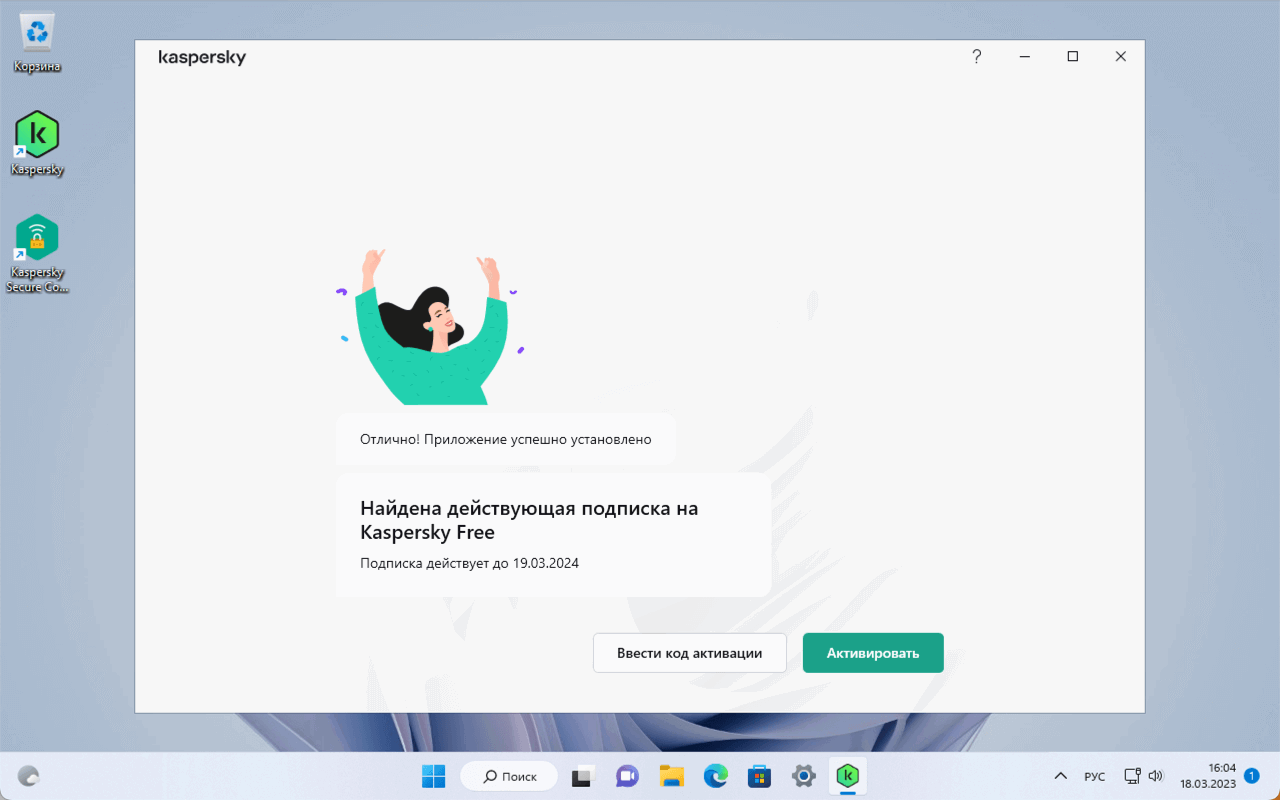The width and height of the screenshot is (1280, 800).
Task: Open Settings gear on the taskbar
Action: point(803,776)
